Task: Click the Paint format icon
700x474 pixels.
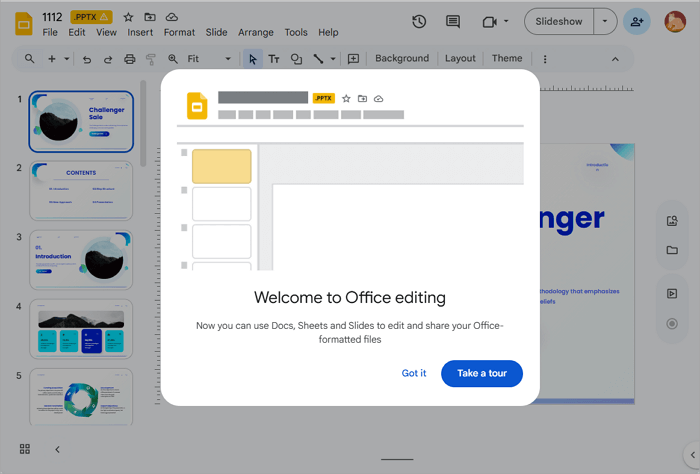Action: click(x=151, y=59)
